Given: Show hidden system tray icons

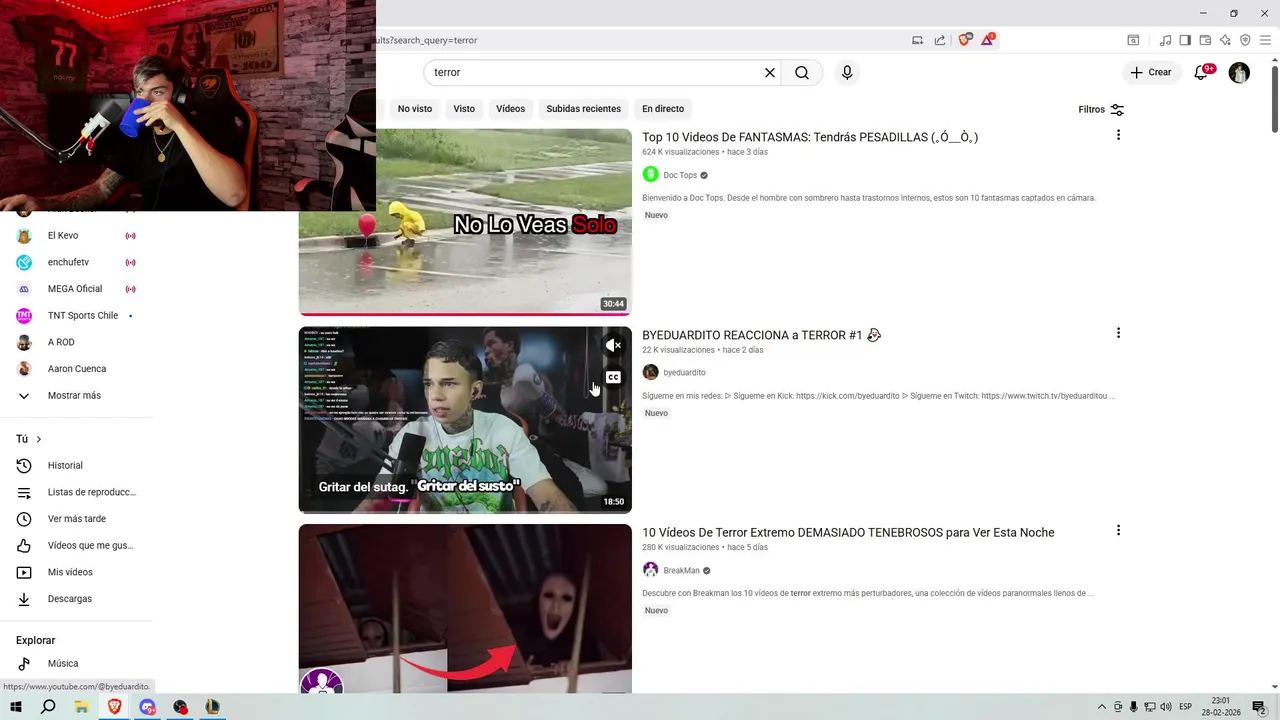Looking at the screenshot, I should [x=1102, y=707].
